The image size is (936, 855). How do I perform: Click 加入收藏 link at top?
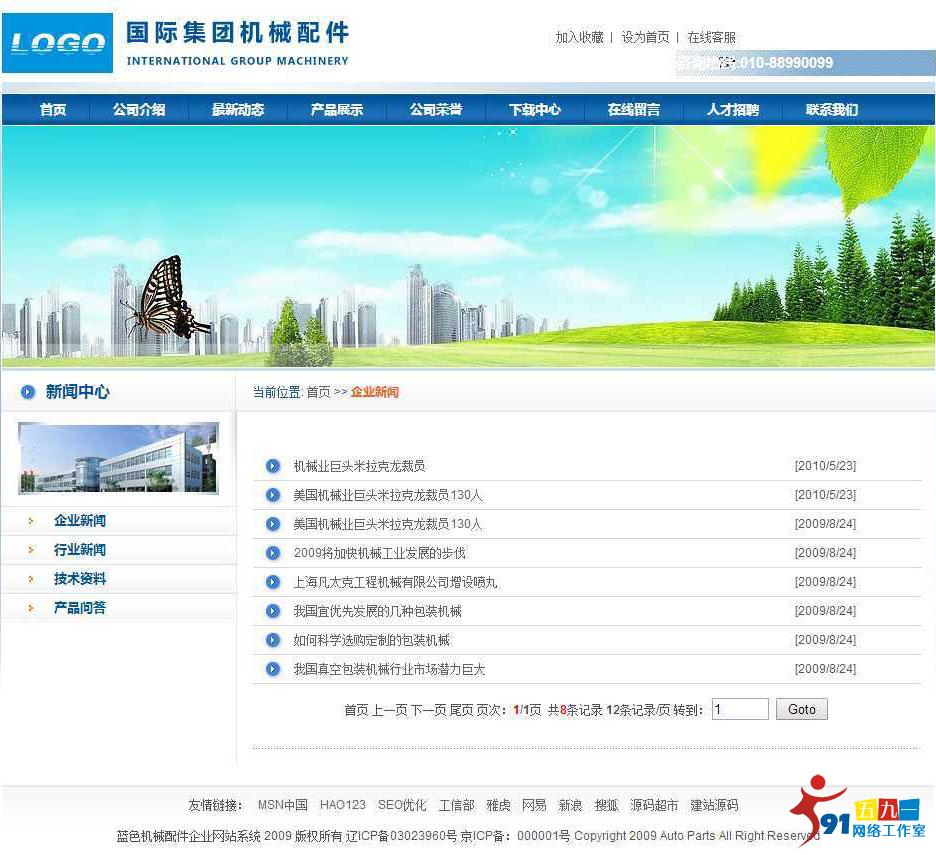click(x=579, y=37)
